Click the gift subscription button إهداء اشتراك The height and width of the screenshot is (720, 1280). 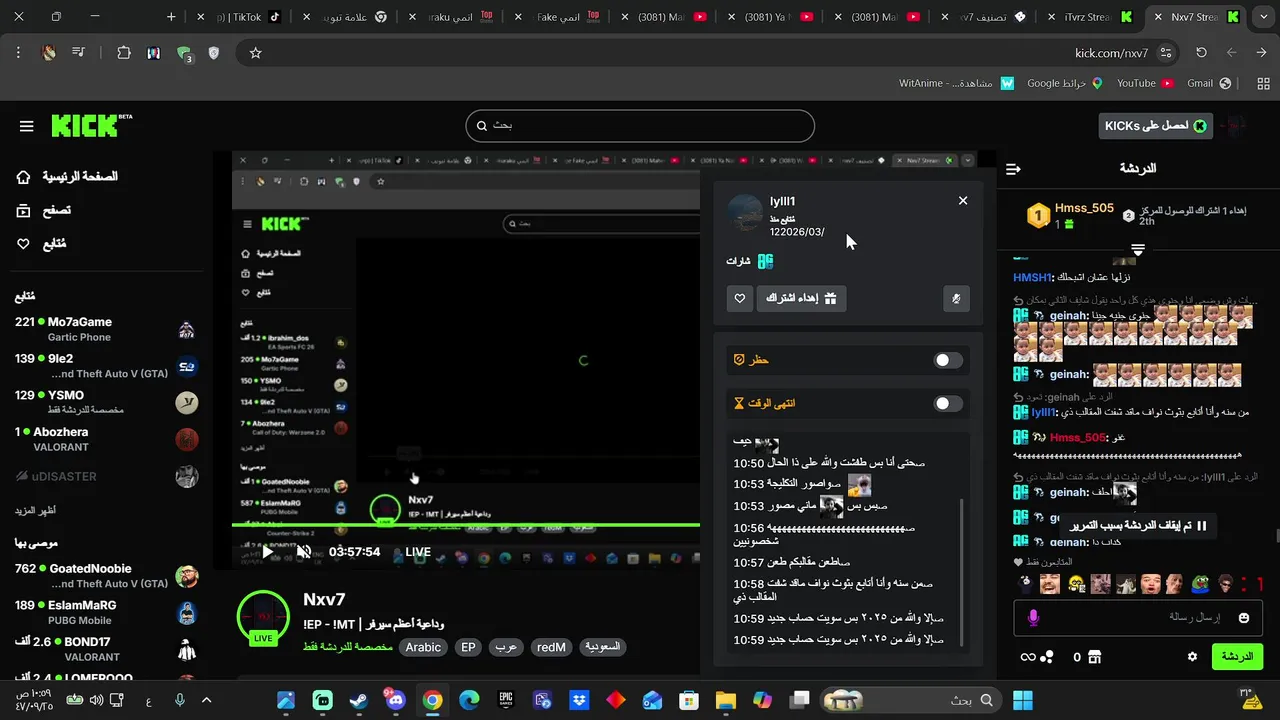[802, 298]
